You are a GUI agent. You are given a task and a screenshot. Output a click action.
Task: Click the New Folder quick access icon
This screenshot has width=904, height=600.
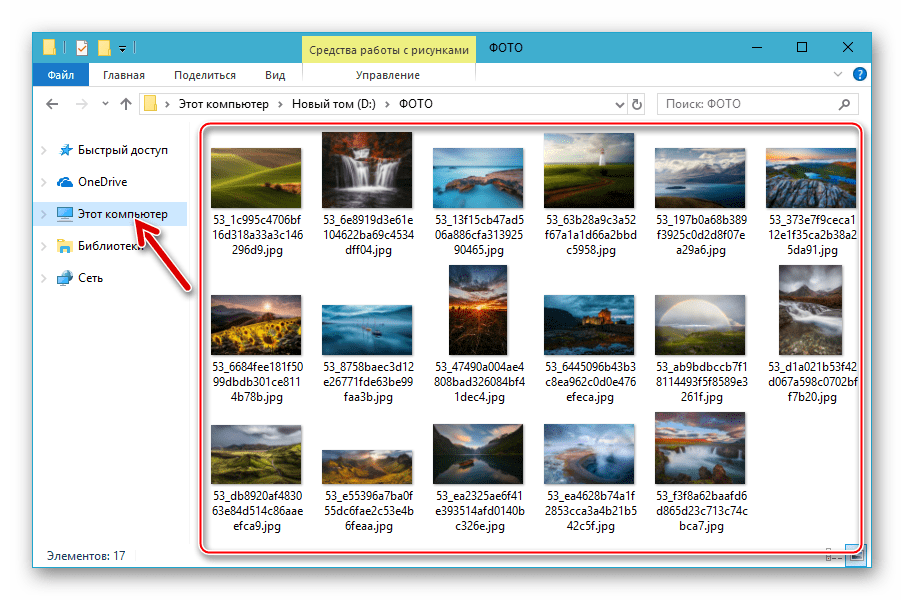point(104,48)
